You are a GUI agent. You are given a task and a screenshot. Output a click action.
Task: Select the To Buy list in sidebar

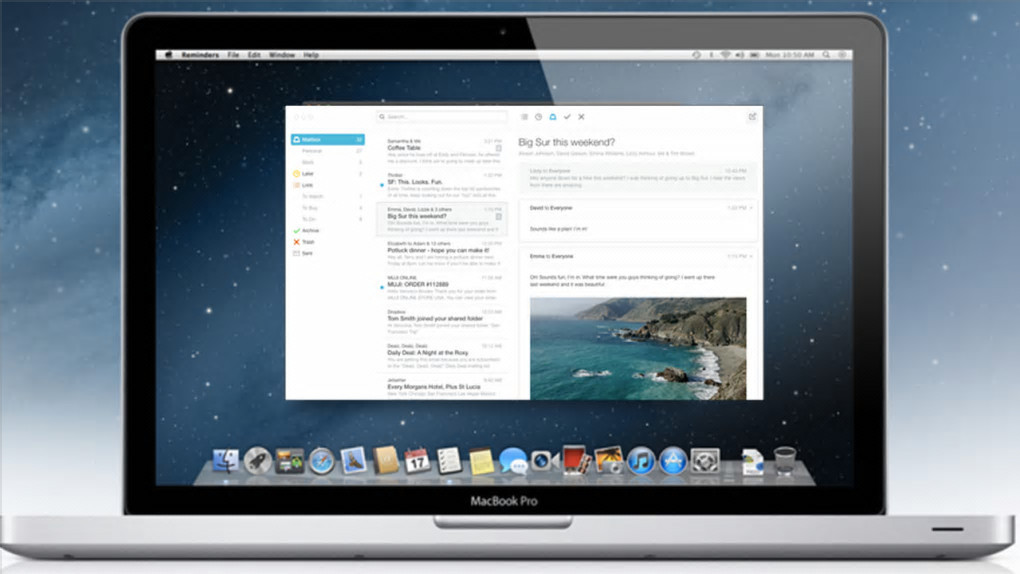(328, 208)
